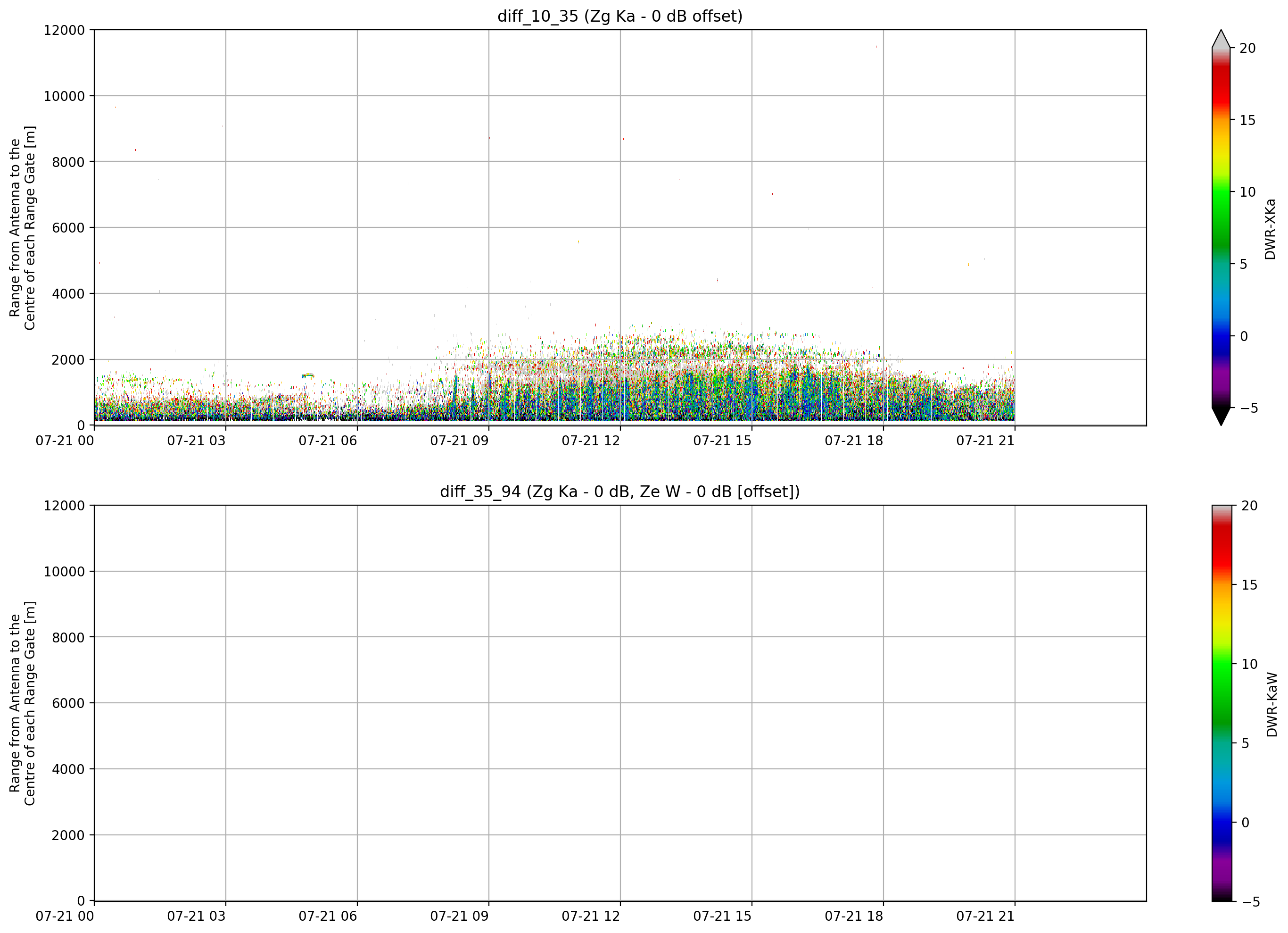Click the '10' tick on DWR-KaW colorbar
Viewport: 1288px width, 933px height.
coord(1249,664)
